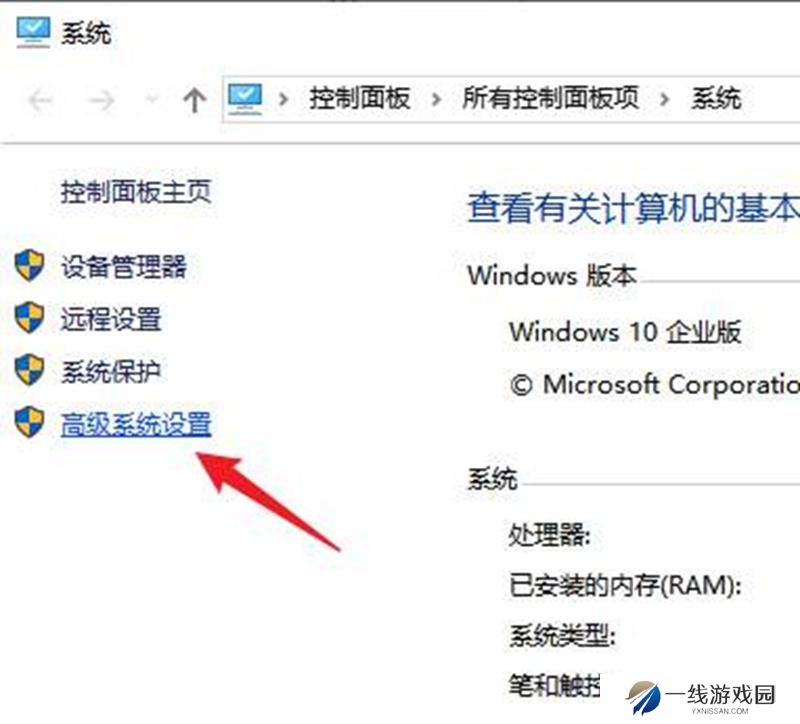Viewport: 800px width, 724px height.
Task: Click the empty area of the address bar
Action: coord(771,99)
